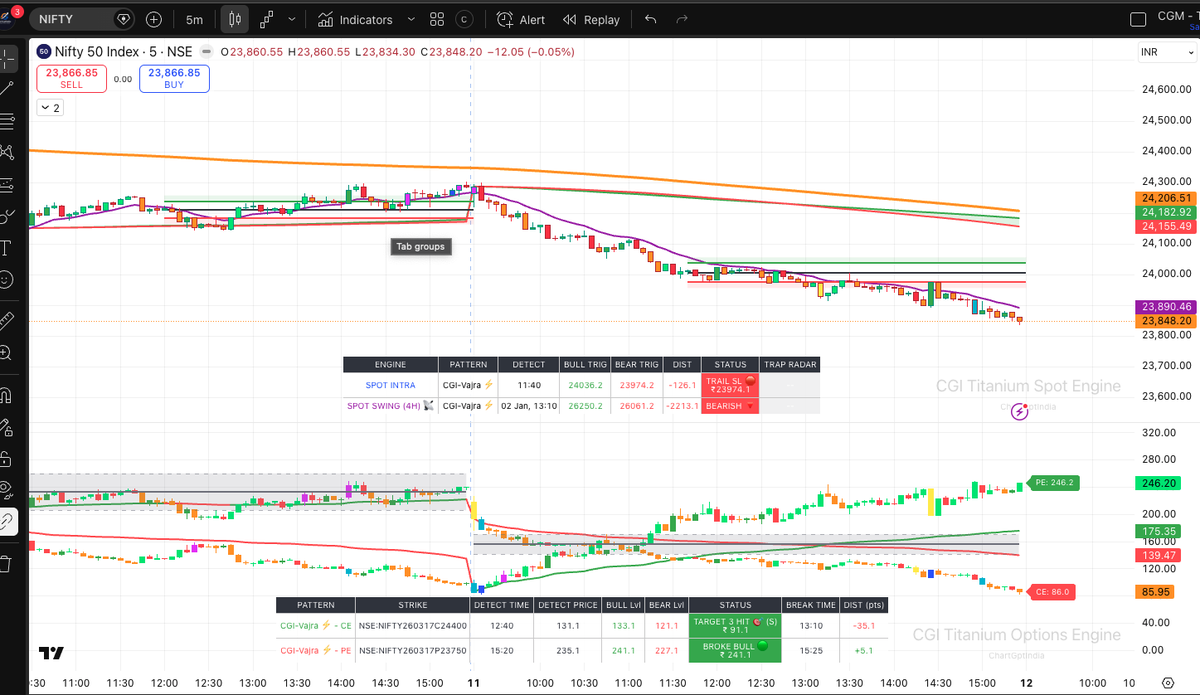The image size is (1200, 695).
Task: Open the CGM layout name menu
Action: [1178, 18]
